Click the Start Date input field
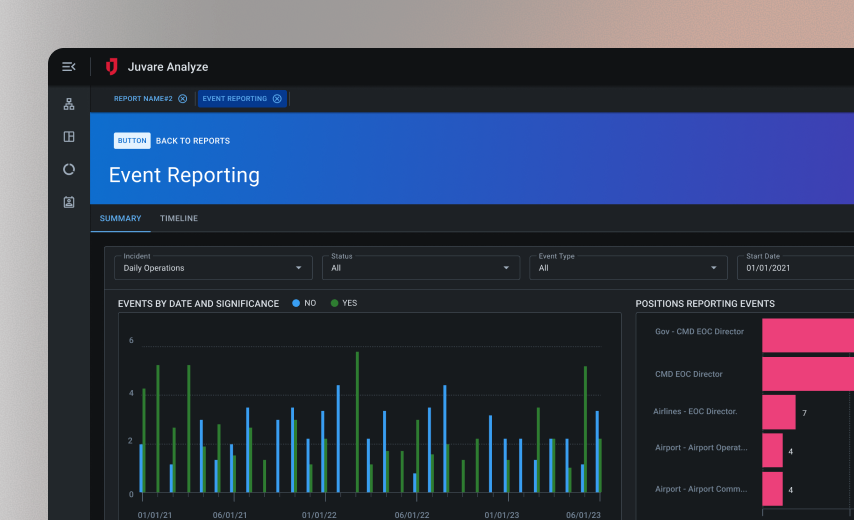854x520 pixels. click(795, 267)
